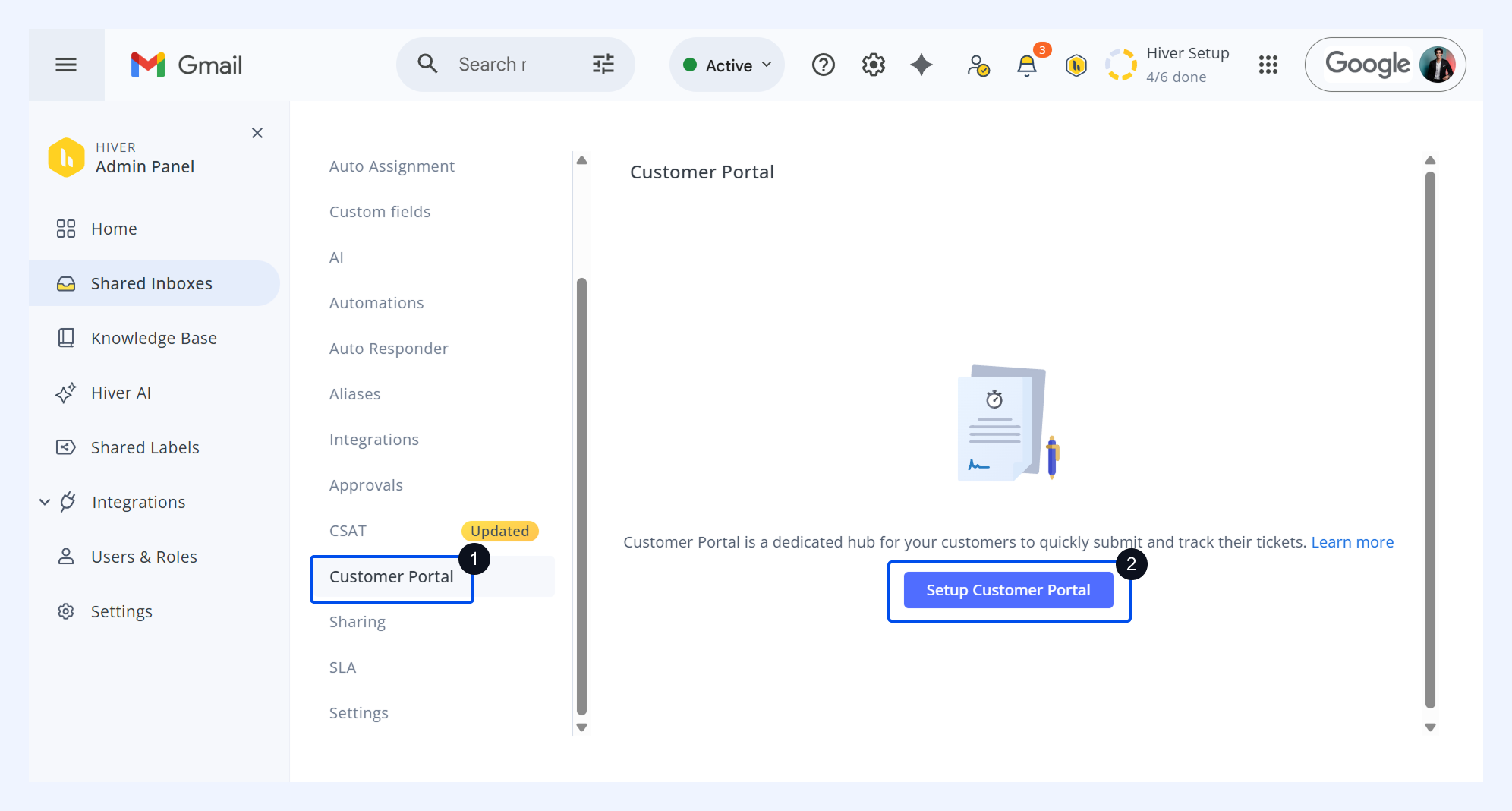Viewport: 1512px width, 811px height.
Task: Open CSAT settings
Action: coord(348,531)
